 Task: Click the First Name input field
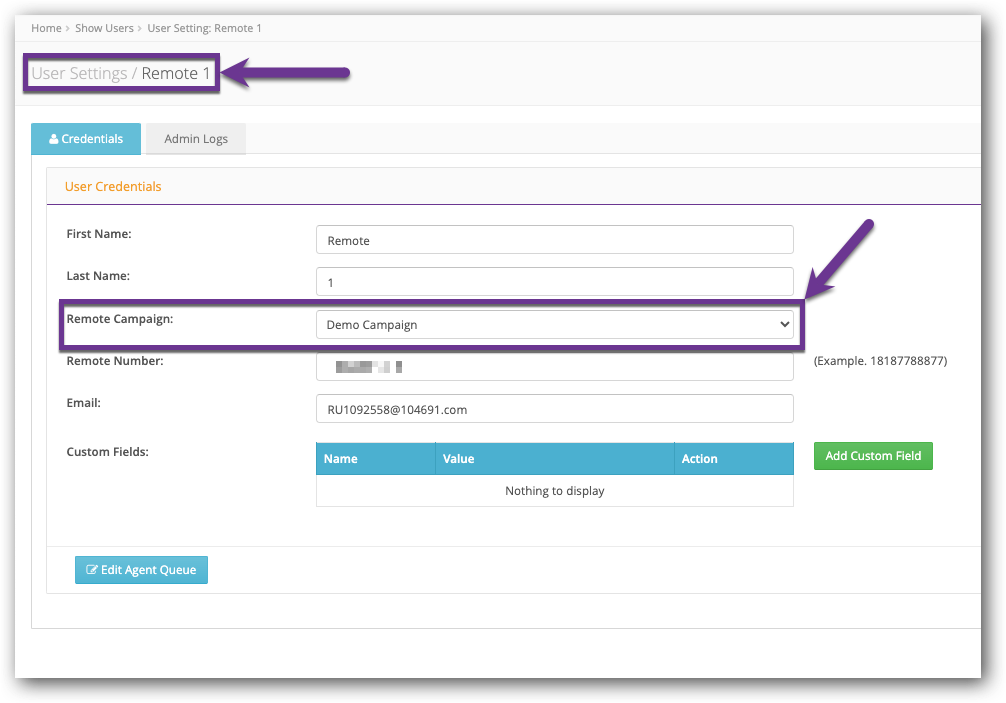pyautogui.click(x=554, y=240)
